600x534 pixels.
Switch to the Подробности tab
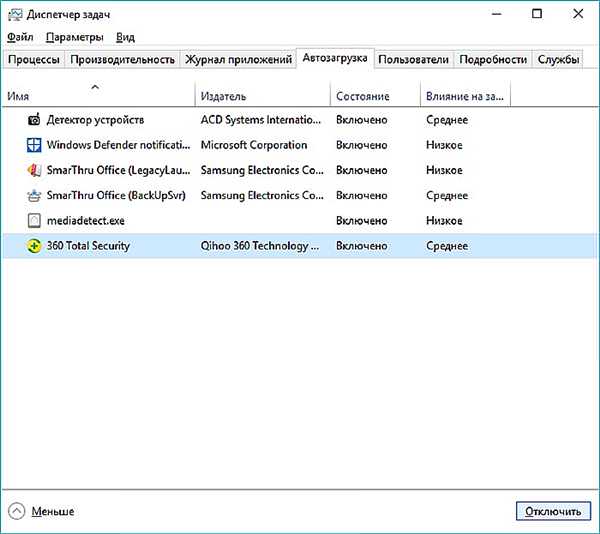[493, 59]
